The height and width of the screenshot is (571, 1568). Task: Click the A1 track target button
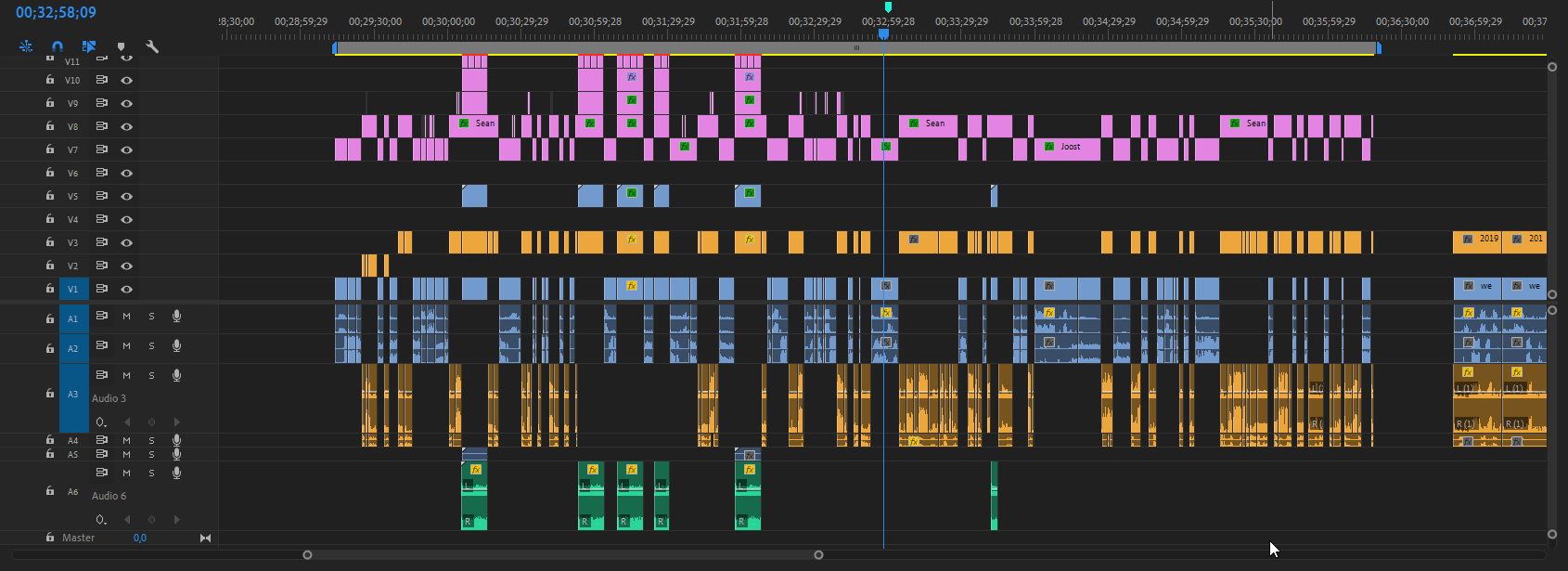73,318
